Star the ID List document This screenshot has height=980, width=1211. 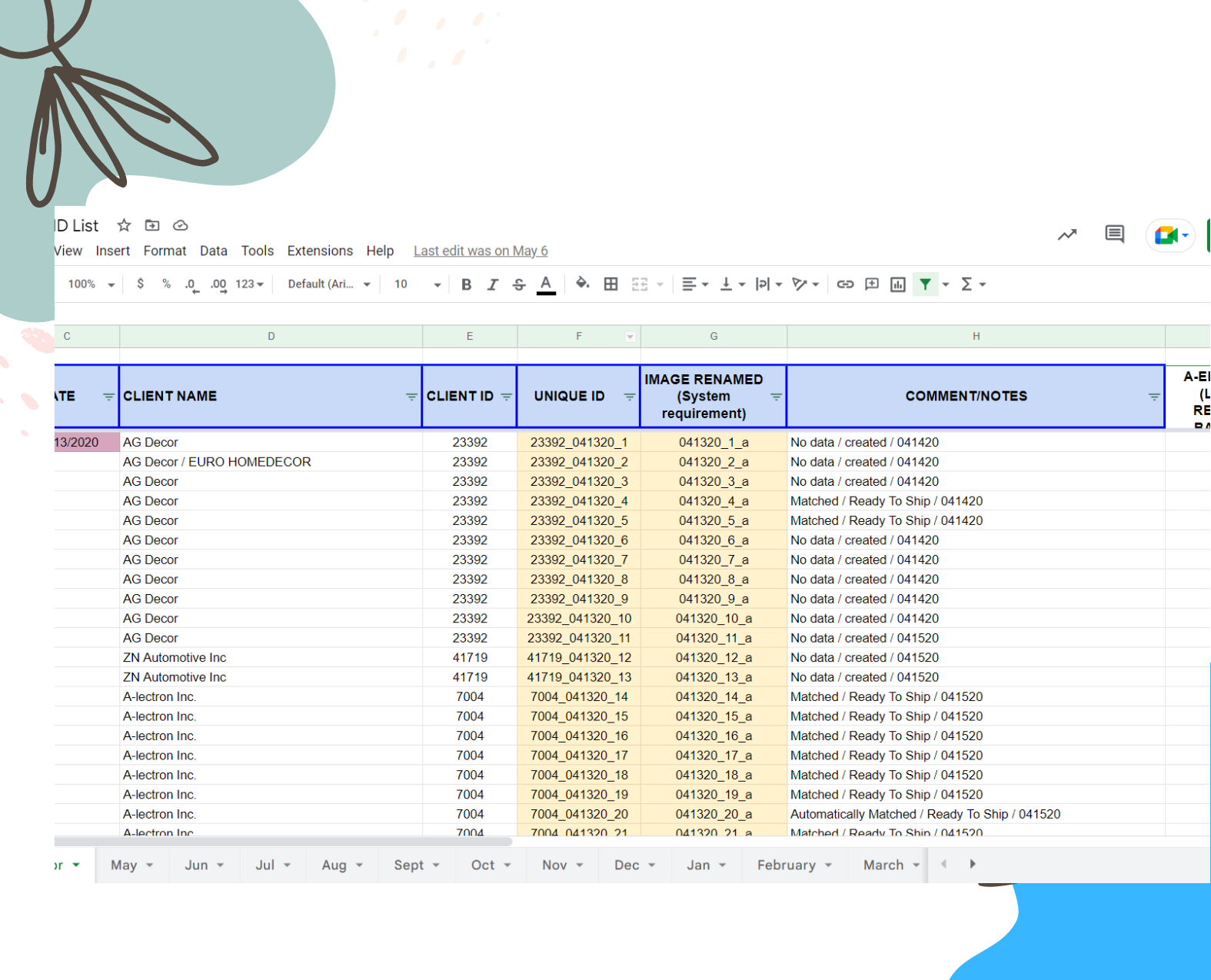[x=124, y=225]
